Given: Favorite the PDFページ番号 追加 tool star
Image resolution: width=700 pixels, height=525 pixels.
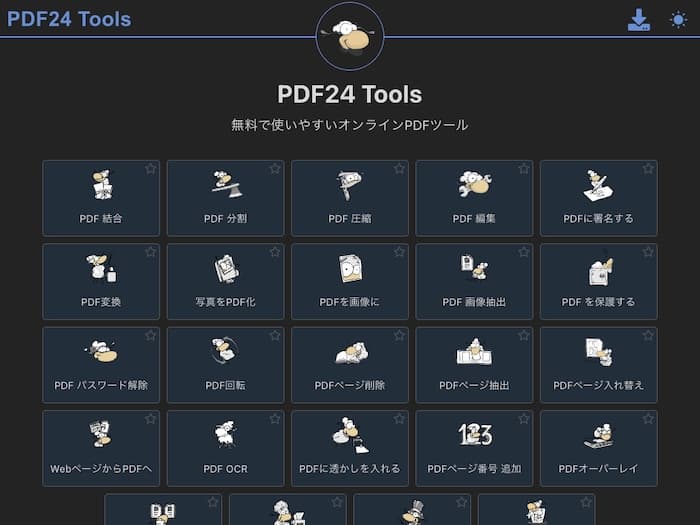Looking at the screenshot, I should tap(524, 419).
